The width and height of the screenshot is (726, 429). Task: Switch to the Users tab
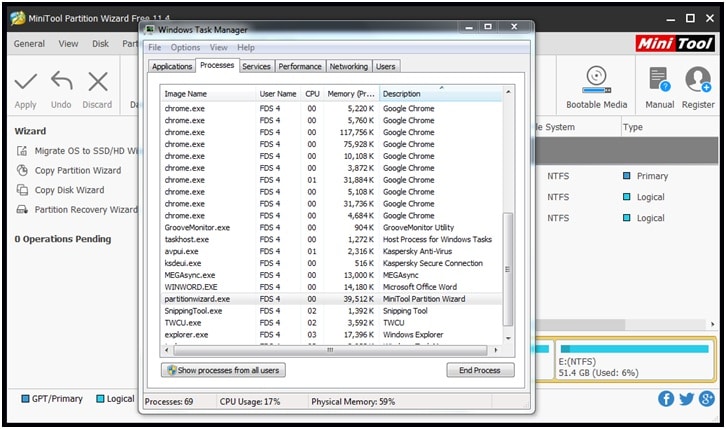tap(385, 67)
